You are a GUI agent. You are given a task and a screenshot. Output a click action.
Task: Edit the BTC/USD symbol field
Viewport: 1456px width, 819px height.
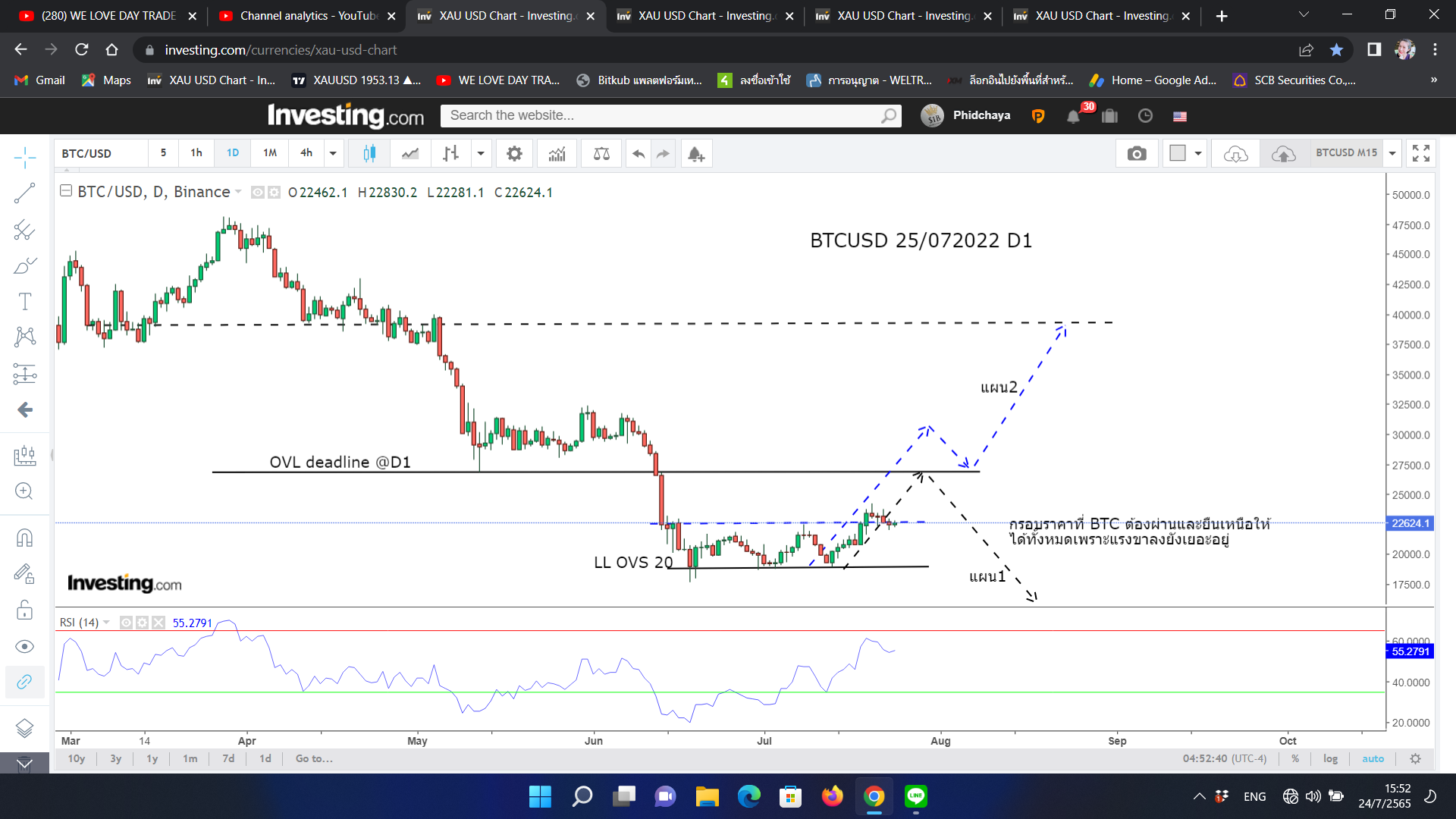(101, 153)
